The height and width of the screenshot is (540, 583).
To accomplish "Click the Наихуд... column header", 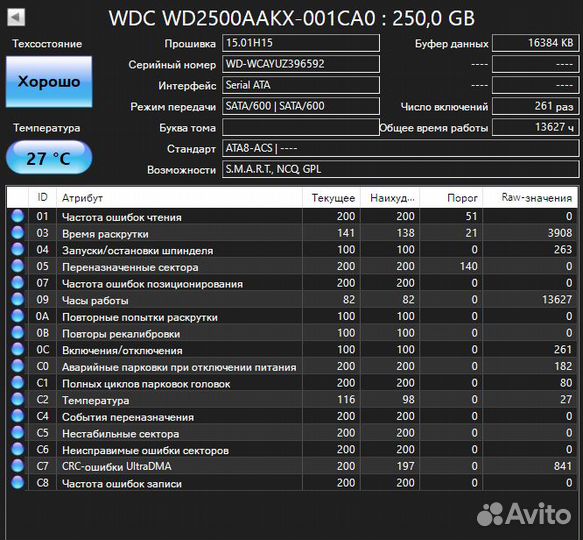I will point(390,197).
